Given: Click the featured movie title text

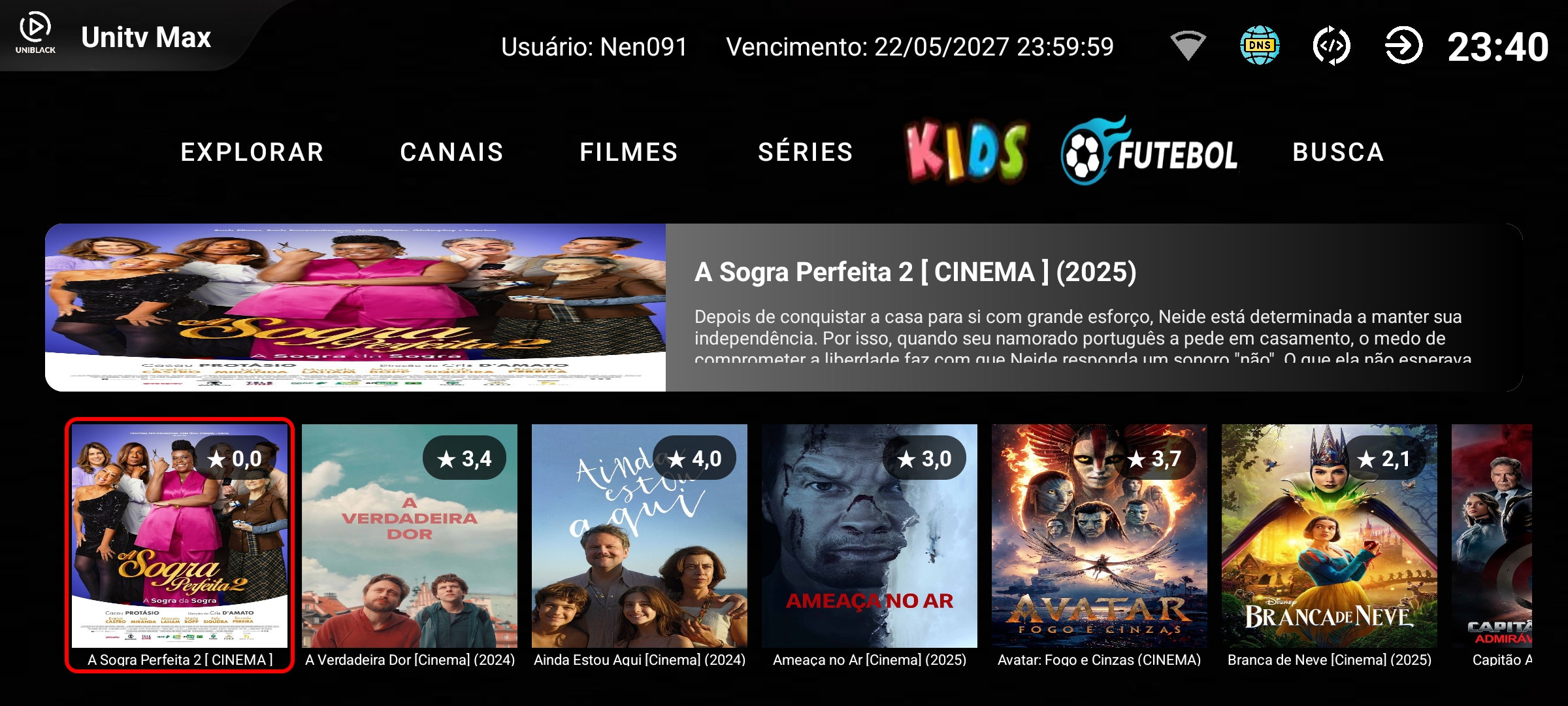Looking at the screenshot, I should [915, 272].
